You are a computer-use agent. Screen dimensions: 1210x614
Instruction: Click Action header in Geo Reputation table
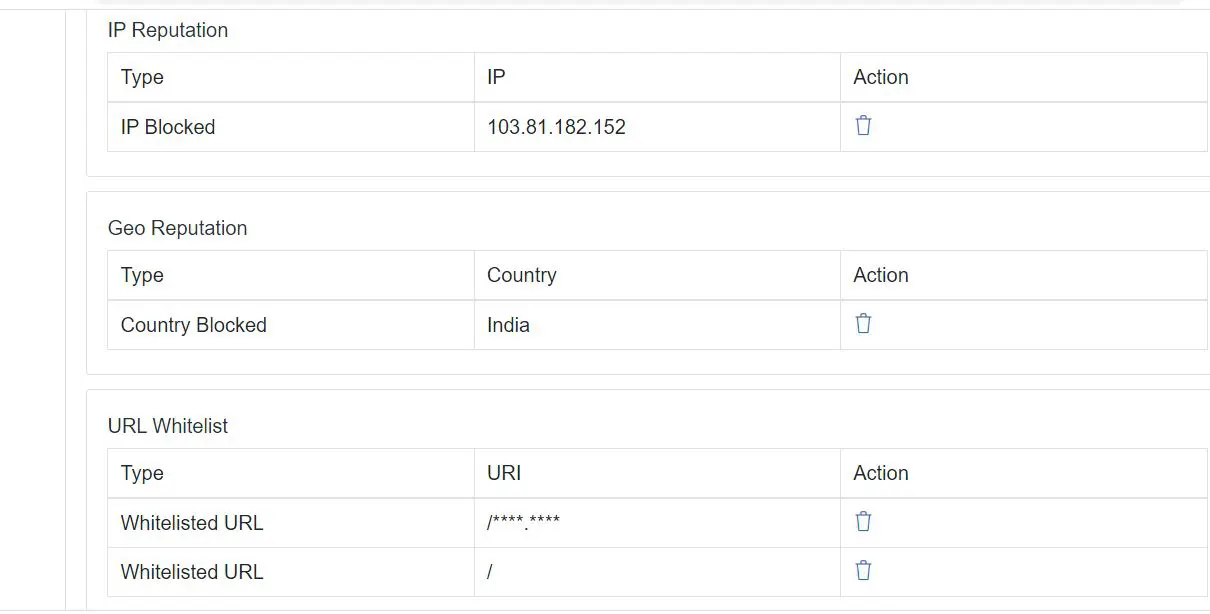coord(880,275)
